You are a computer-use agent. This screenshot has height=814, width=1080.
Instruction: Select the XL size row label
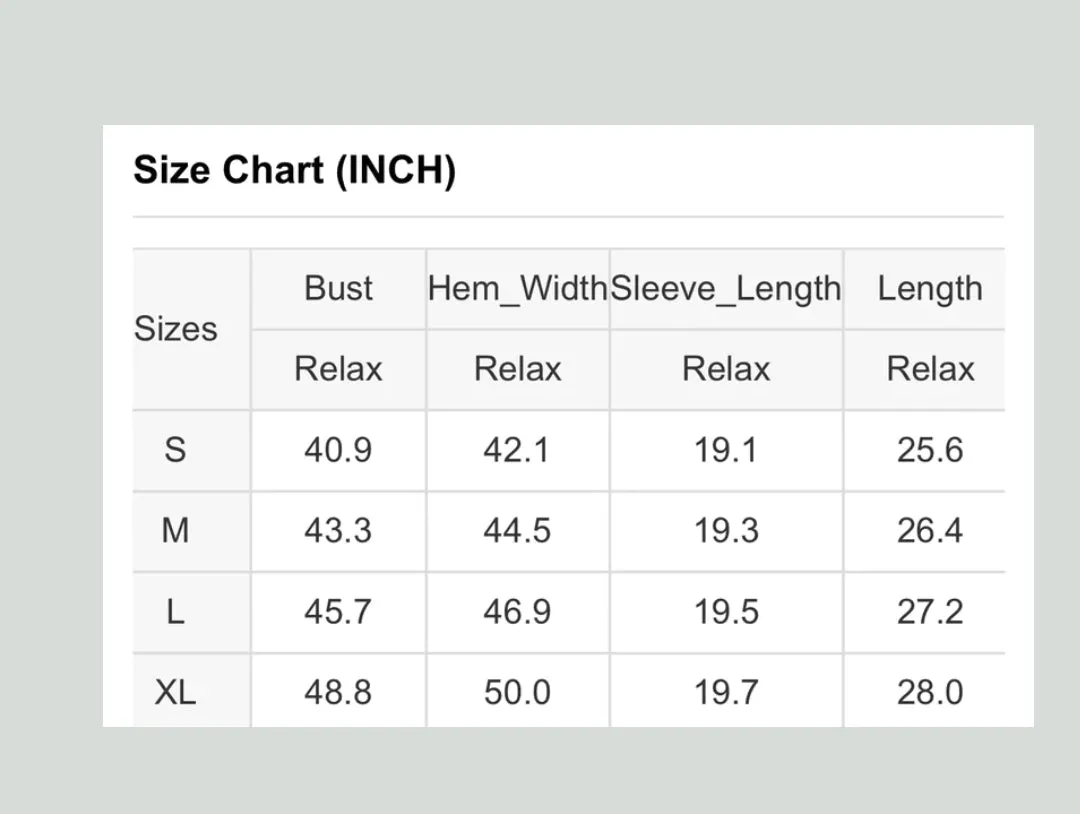175,691
